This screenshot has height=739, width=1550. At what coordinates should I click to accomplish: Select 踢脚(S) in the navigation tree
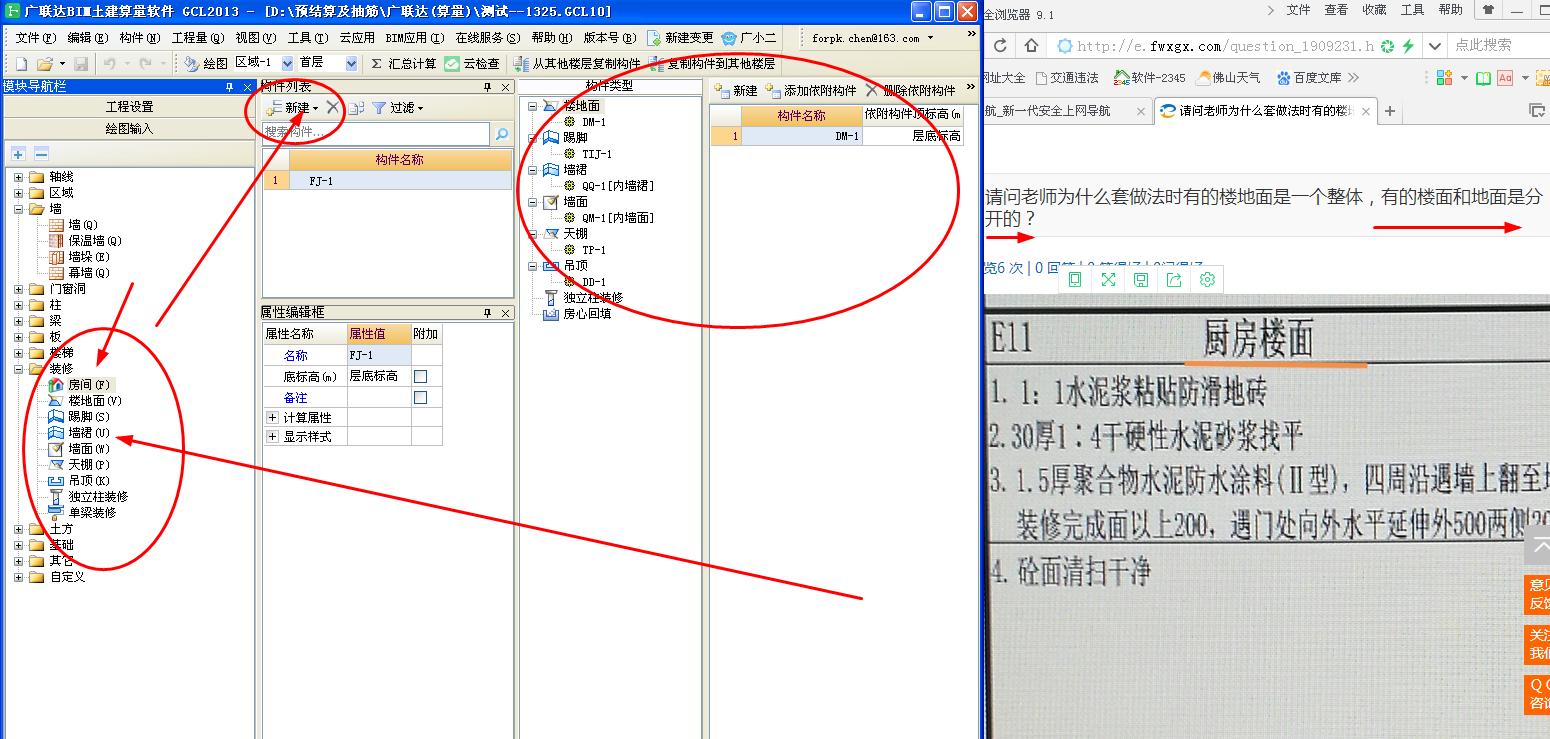click(x=79, y=416)
